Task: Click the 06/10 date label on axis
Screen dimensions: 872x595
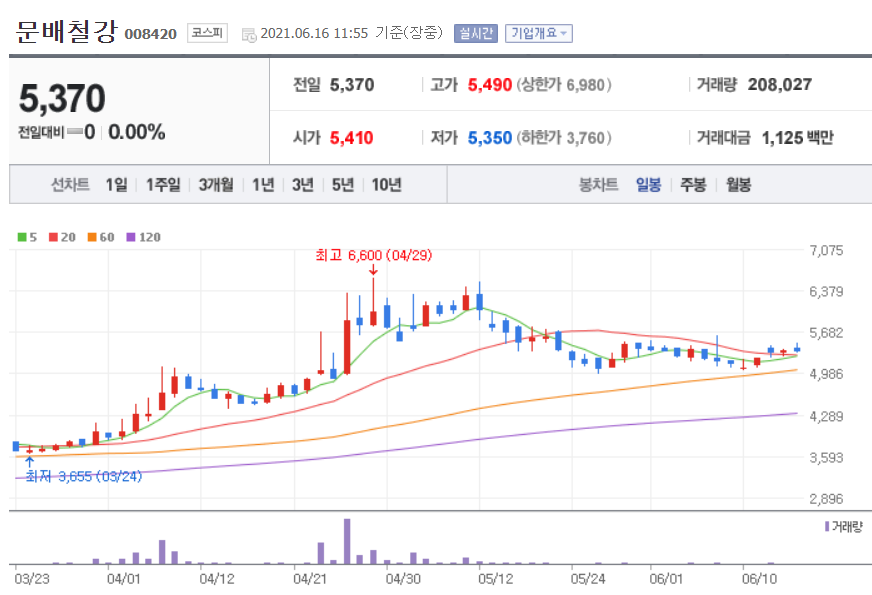Action: (760, 579)
